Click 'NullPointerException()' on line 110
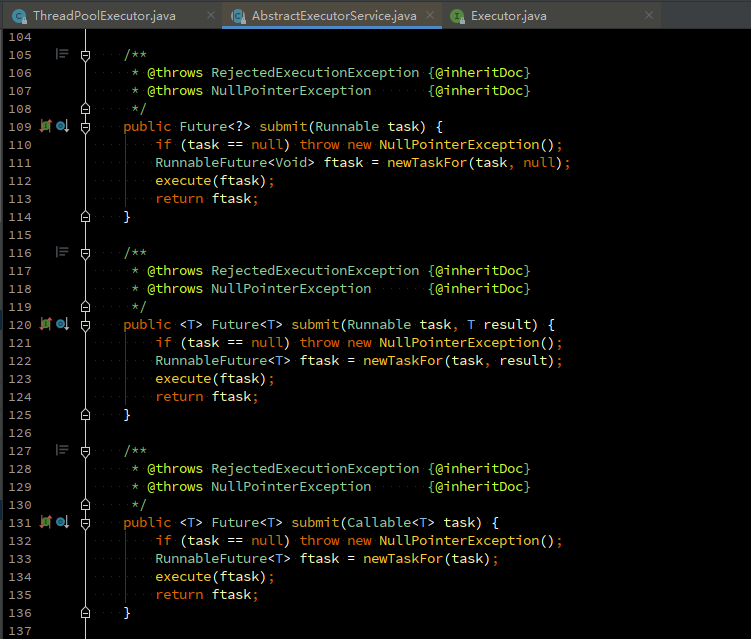This screenshot has height=639, width=751. coord(467,145)
